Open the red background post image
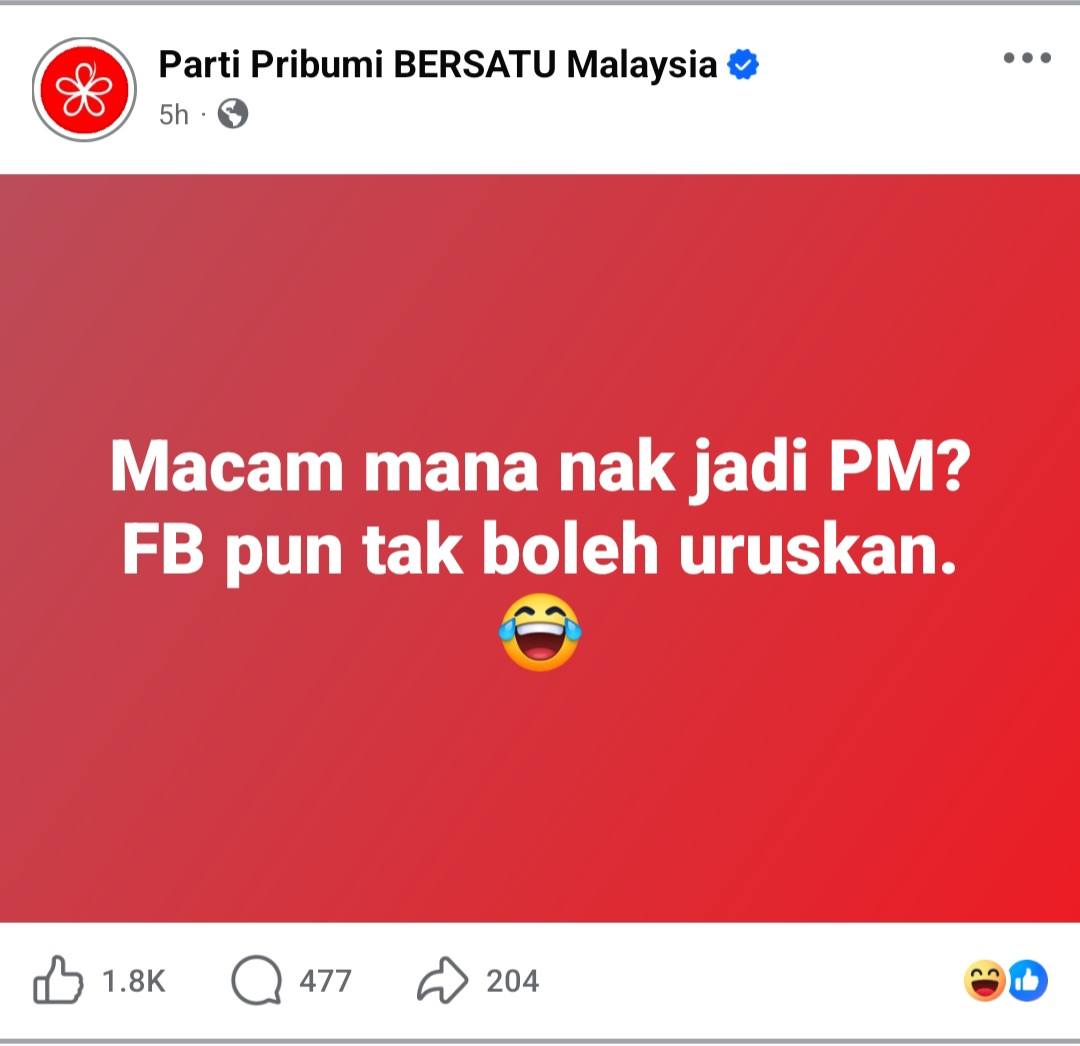The image size is (1080, 1046). pos(540,548)
